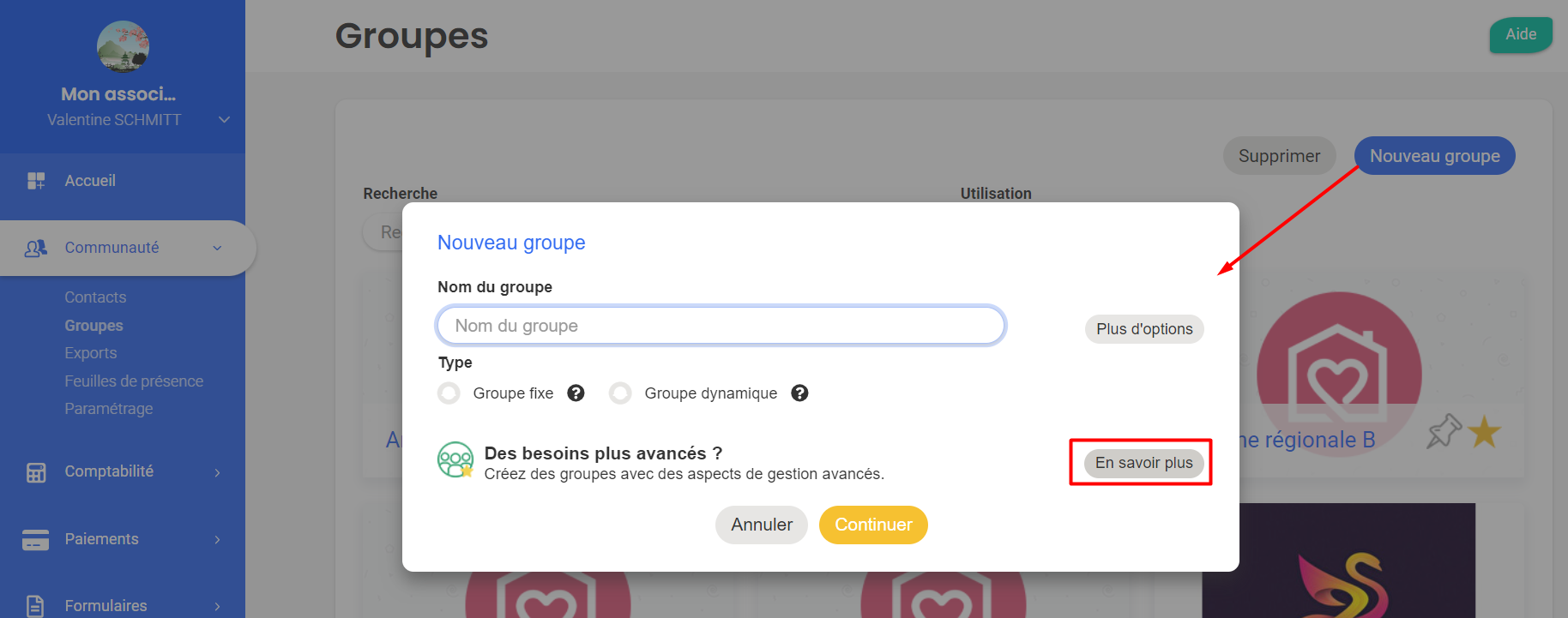1568x618 pixels.
Task: Click the yellow Continuer button
Action: 873,525
